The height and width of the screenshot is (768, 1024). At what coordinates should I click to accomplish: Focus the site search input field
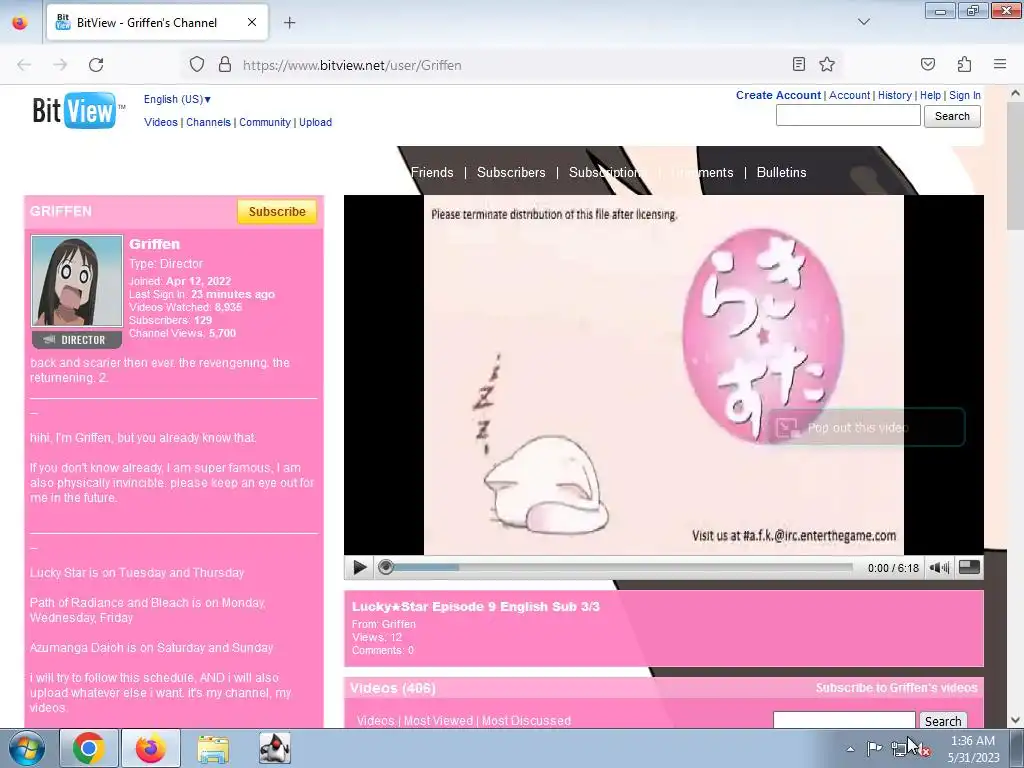pos(848,116)
